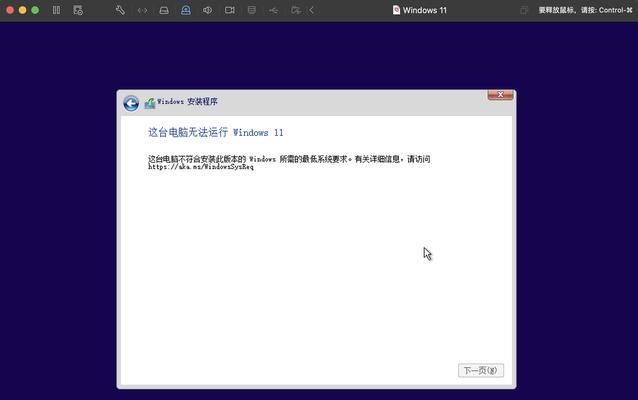Open the hard disk device icon
The height and width of the screenshot is (400, 638).
click(x=164, y=11)
